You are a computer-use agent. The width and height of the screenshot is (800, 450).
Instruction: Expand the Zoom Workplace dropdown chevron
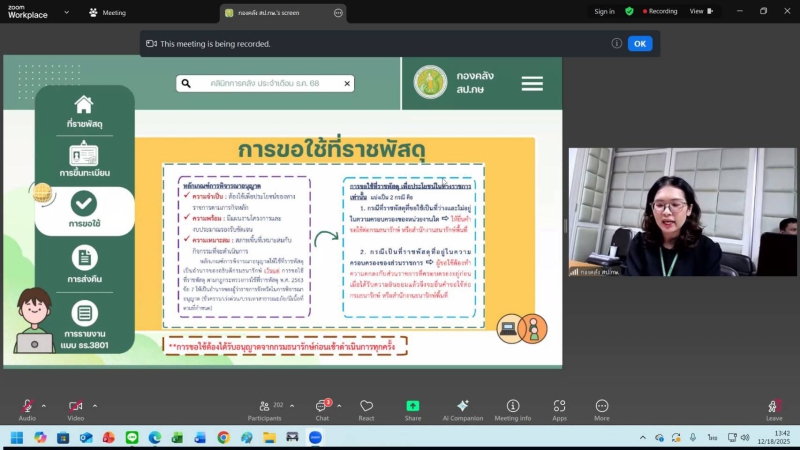click(x=66, y=12)
